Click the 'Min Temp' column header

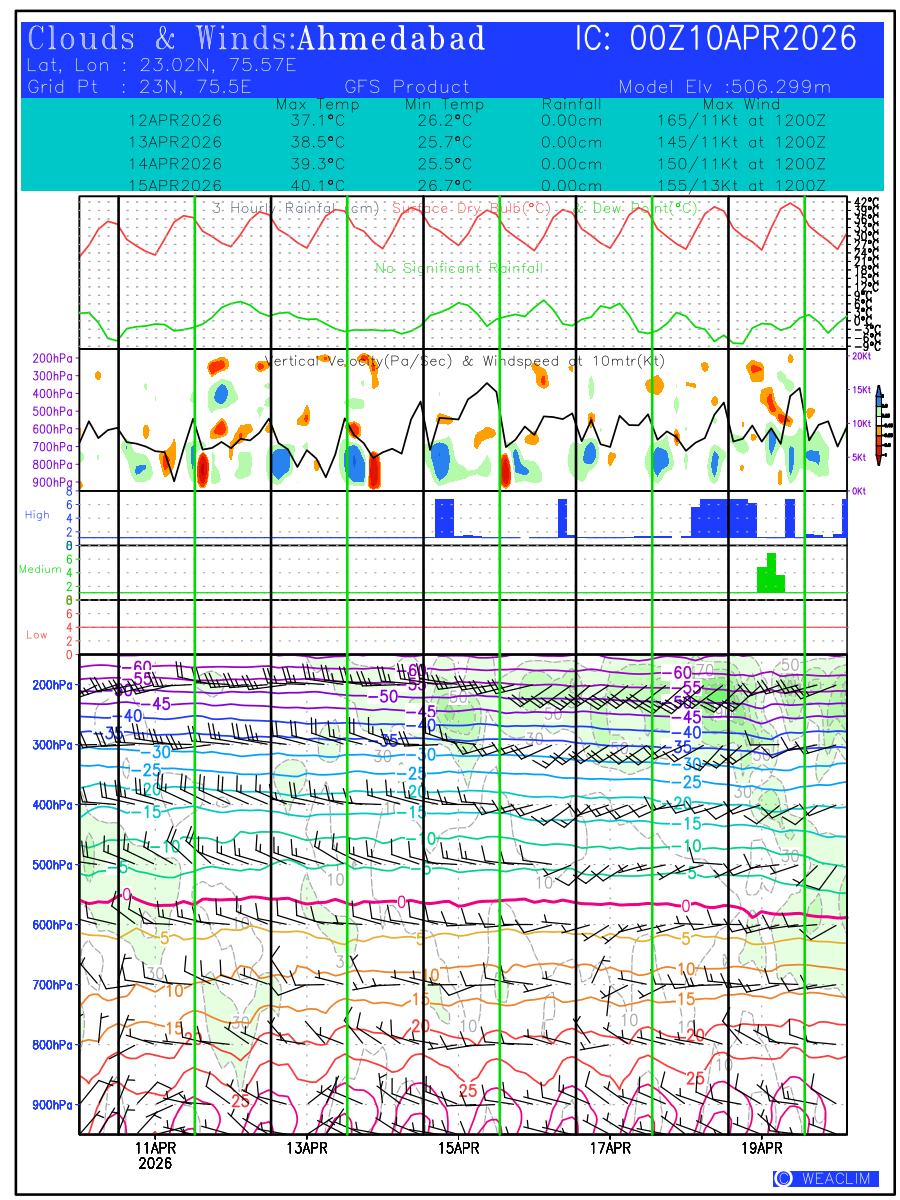pyautogui.click(x=444, y=104)
